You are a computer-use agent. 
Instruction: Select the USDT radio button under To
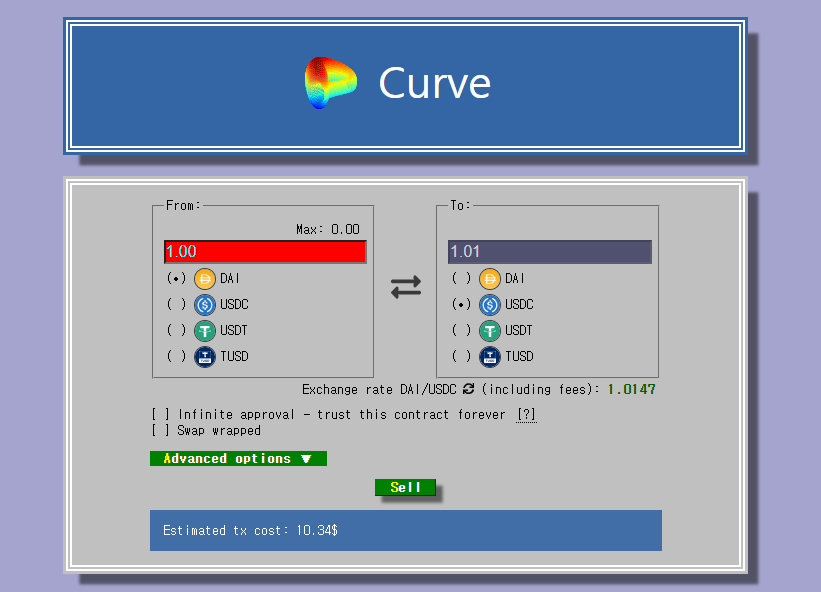[461, 330]
